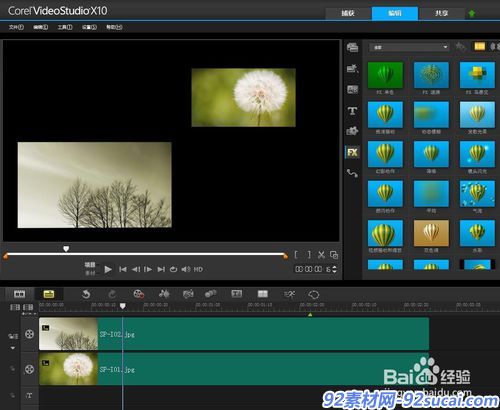Image resolution: width=500 pixels, height=410 pixels.
Task: Select the green monochrome FX filter thumbnail
Action: click(x=385, y=75)
